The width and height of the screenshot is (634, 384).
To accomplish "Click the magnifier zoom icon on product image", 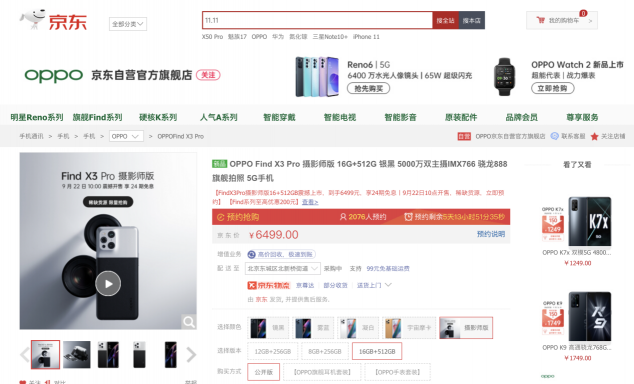I will [189, 322].
